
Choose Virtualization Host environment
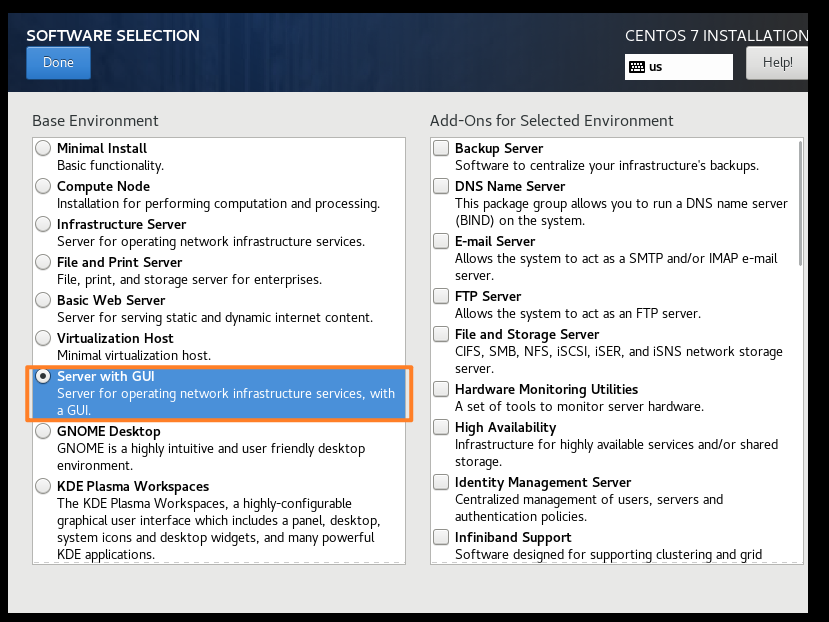(x=43, y=339)
